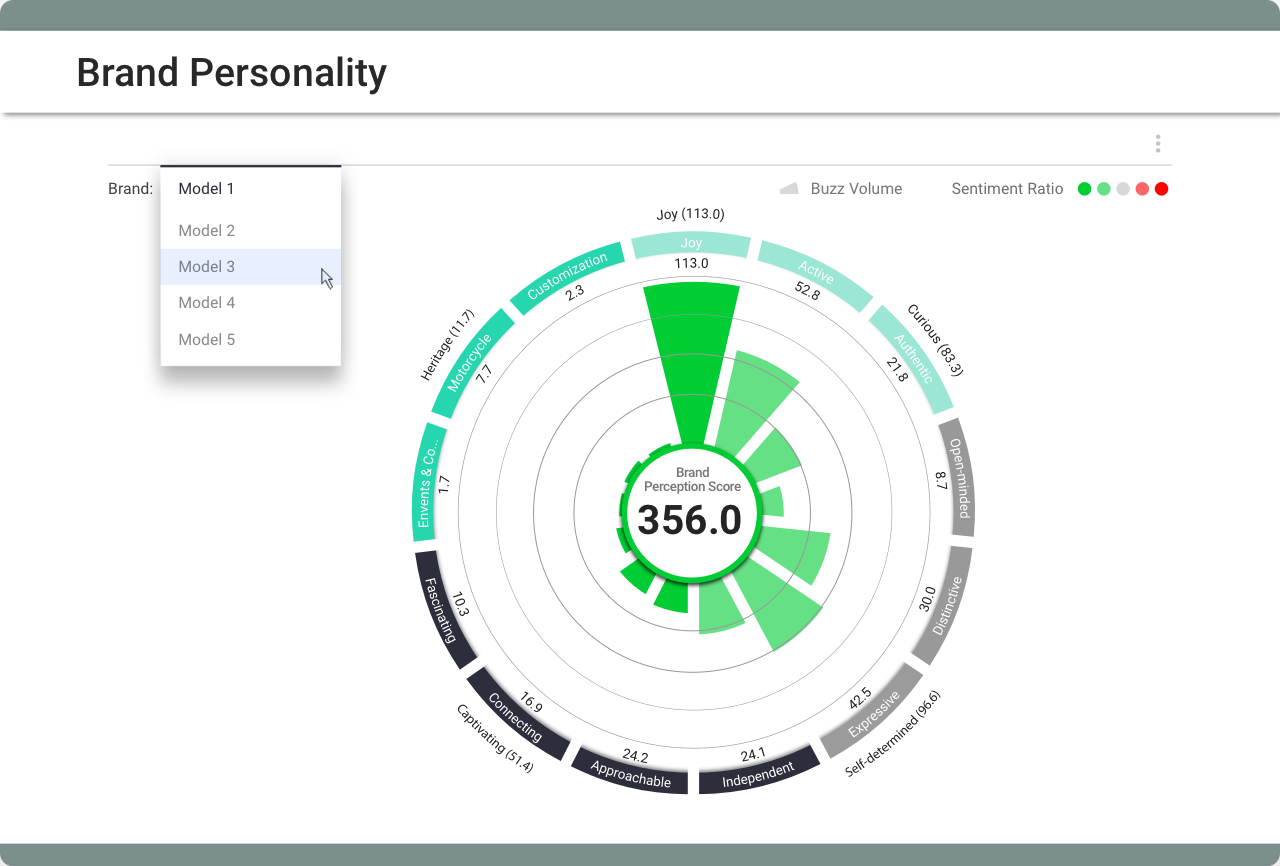Toggle the Buzz Volume legend label
This screenshot has width=1280, height=866.
(x=856, y=188)
